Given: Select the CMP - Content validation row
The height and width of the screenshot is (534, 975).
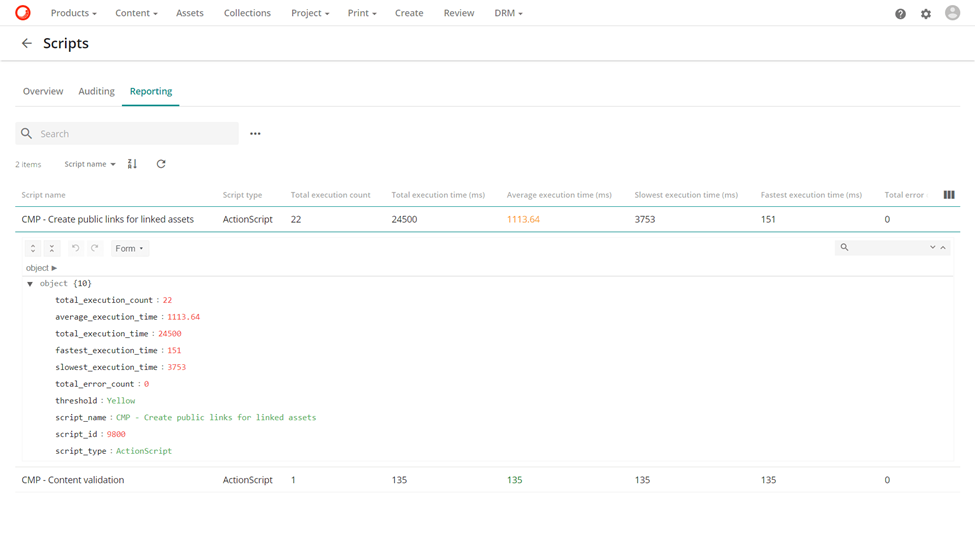Looking at the screenshot, I should (x=73, y=480).
